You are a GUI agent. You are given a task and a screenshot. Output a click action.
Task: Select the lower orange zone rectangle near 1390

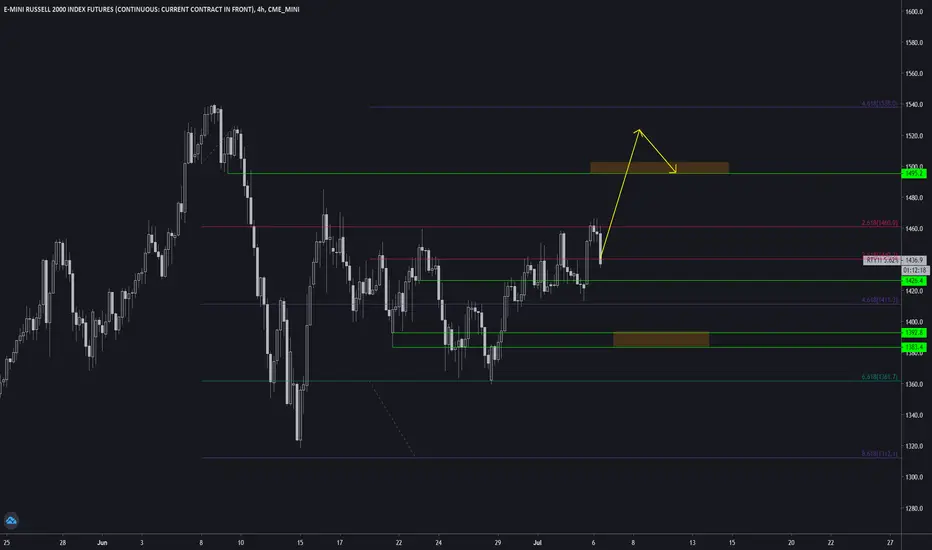pyautogui.click(x=661, y=340)
